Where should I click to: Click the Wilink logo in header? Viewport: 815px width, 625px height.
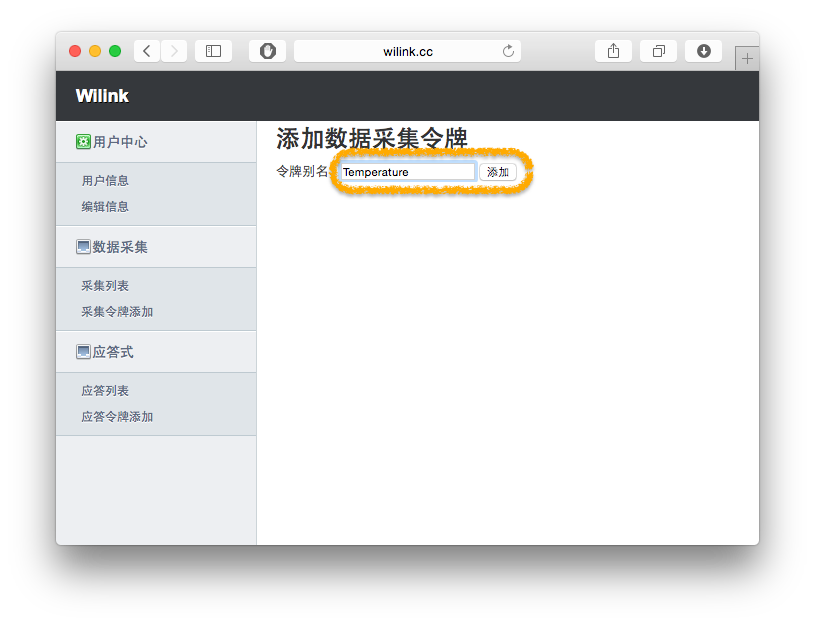pyautogui.click(x=102, y=96)
